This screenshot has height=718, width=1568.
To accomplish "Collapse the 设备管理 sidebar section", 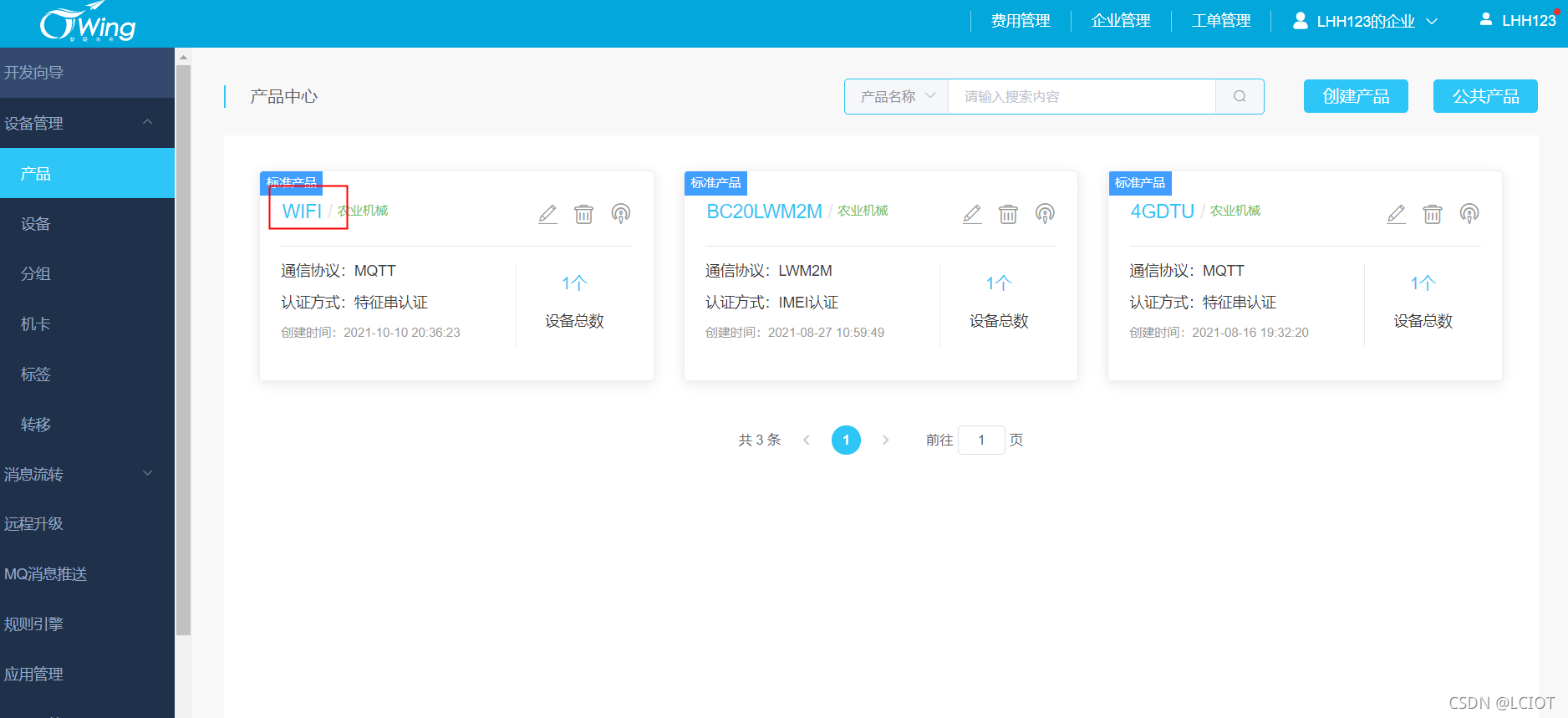I will click(x=87, y=123).
